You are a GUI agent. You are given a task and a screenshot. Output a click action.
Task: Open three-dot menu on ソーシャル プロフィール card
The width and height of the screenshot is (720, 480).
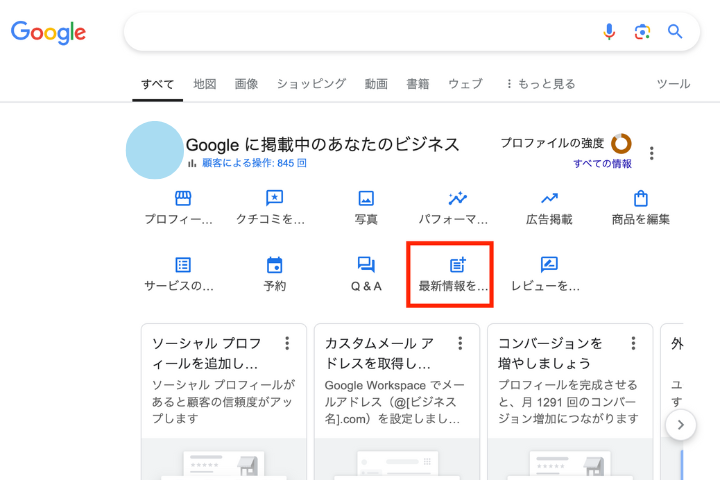(287, 343)
